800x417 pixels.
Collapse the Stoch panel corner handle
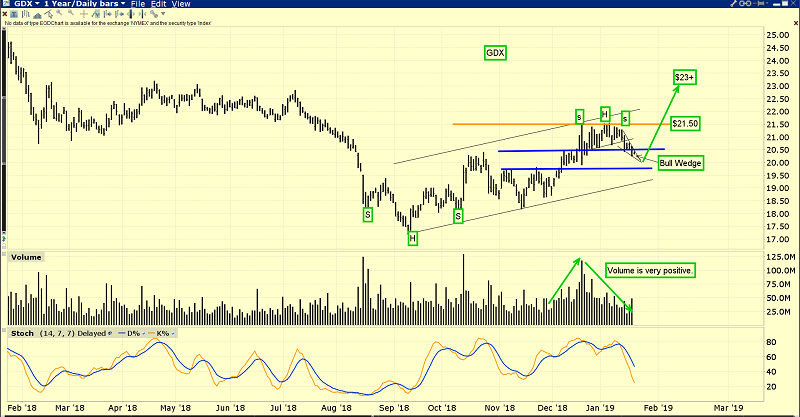pos(4,330)
